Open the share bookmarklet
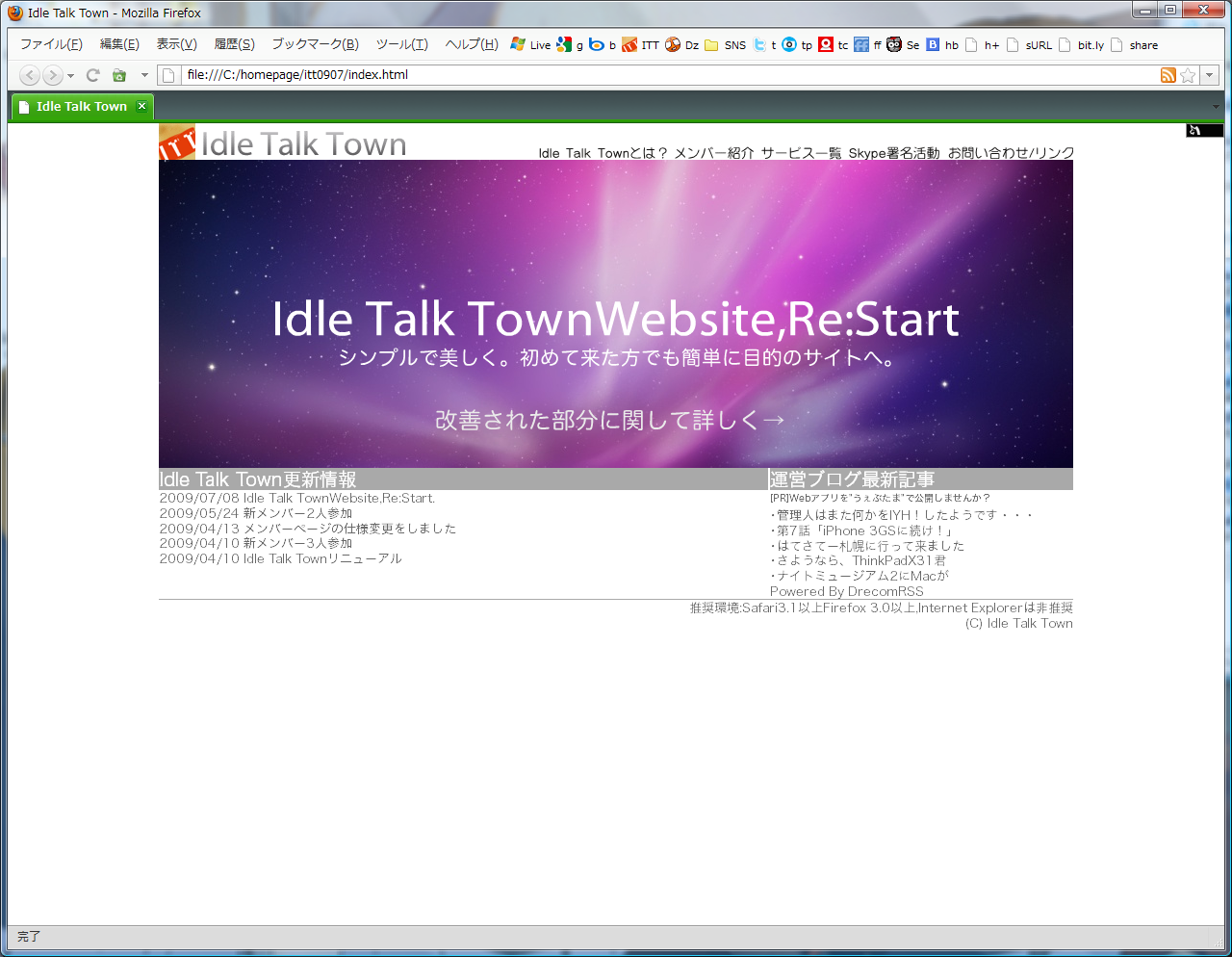Image resolution: width=1232 pixels, height=957 pixels. tap(1134, 44)
